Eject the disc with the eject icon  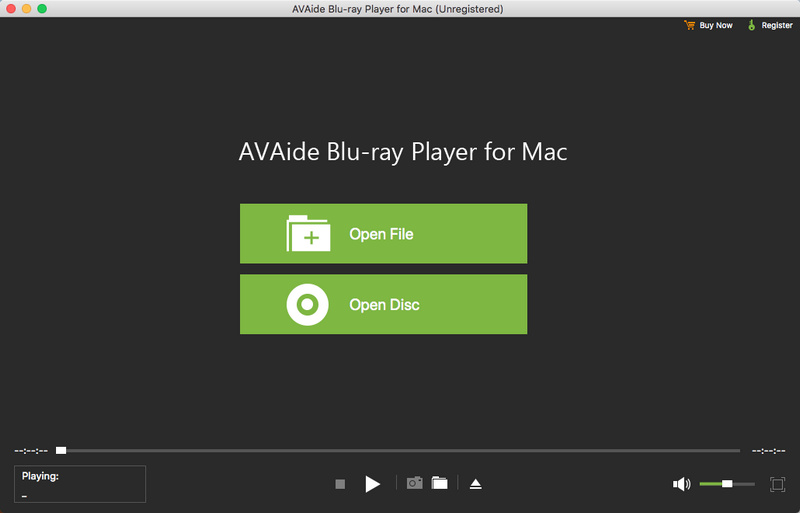click(x=476, y=483)
